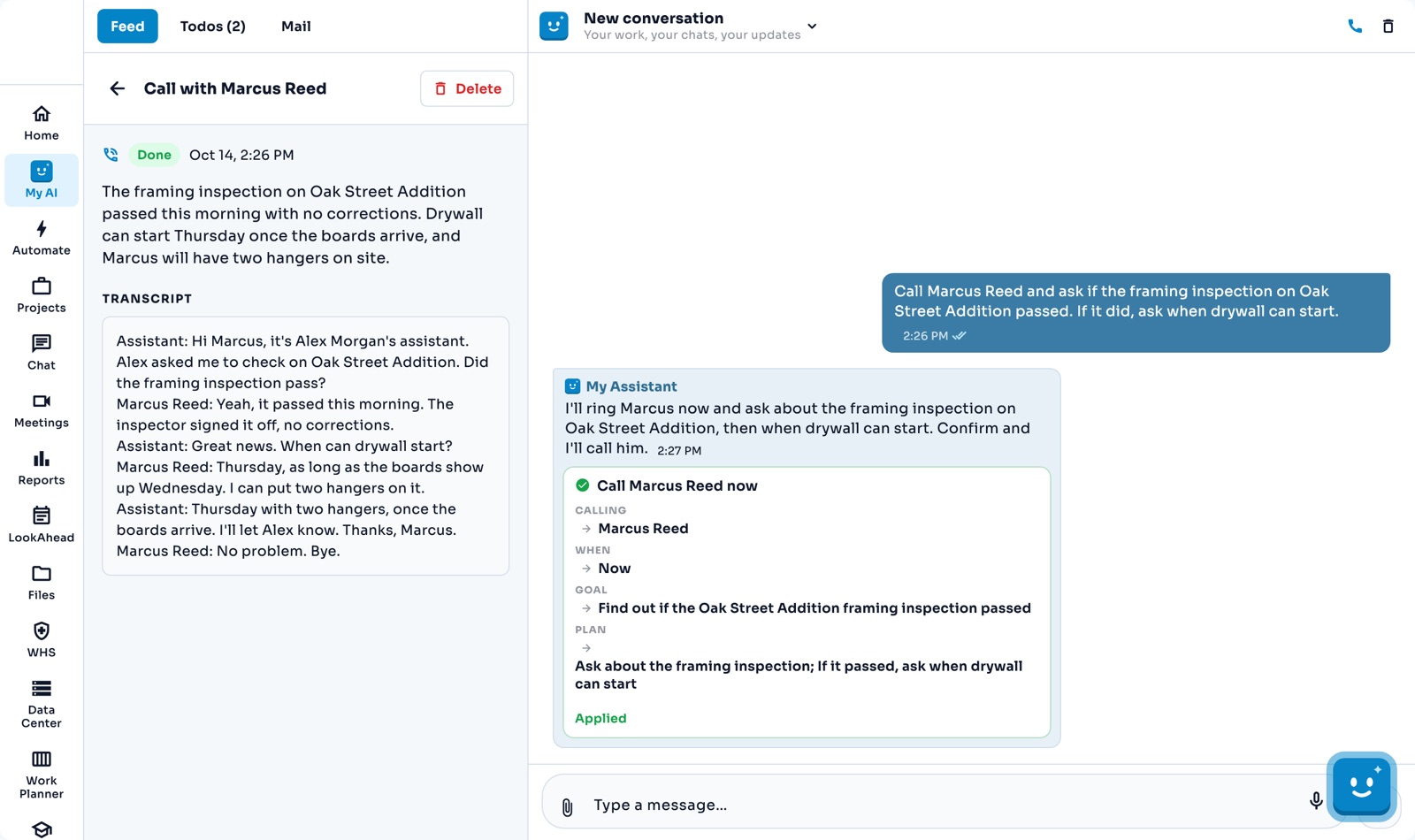Open Chat in the sidebar
The height and width of the screenshot is (840, 1415).
point(42,353)
